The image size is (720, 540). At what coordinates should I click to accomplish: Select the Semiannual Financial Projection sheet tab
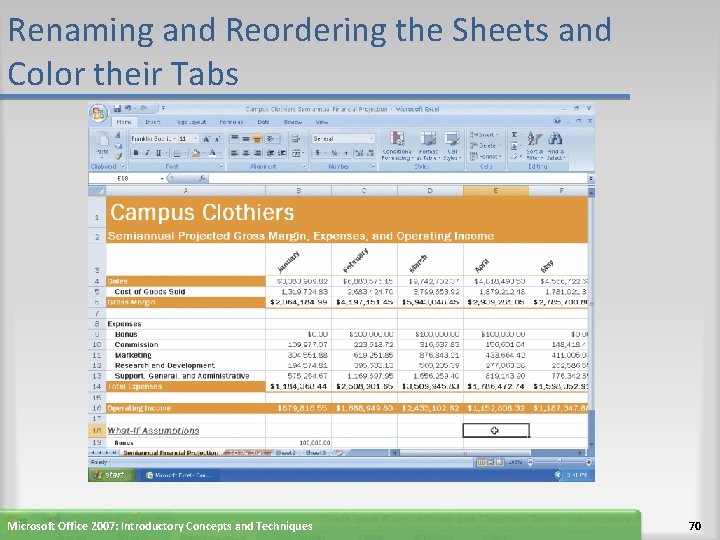tap(171, 453)
